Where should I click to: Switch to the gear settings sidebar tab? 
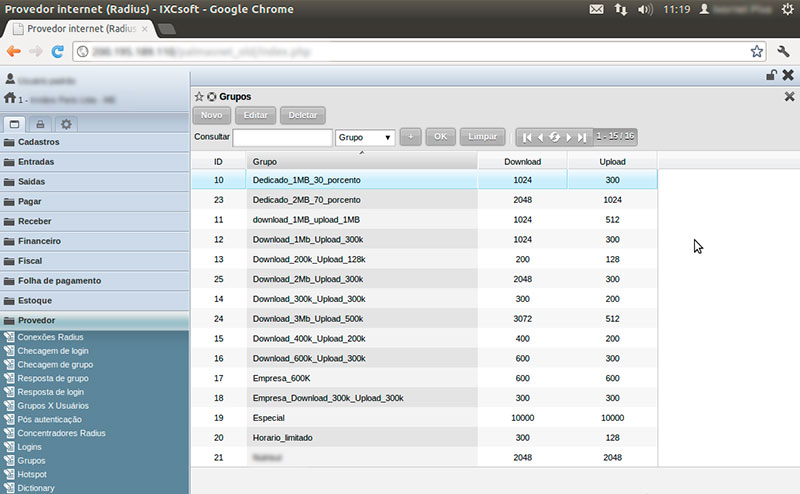66,124
